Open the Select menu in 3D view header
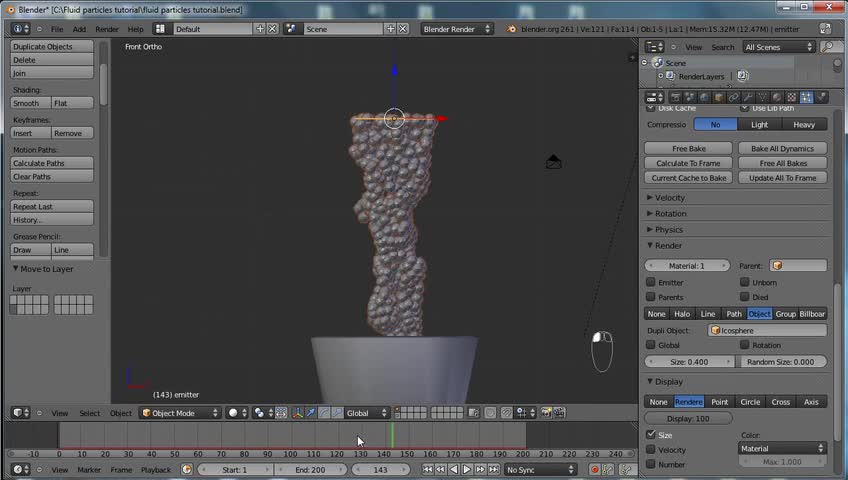 point(89,413)
